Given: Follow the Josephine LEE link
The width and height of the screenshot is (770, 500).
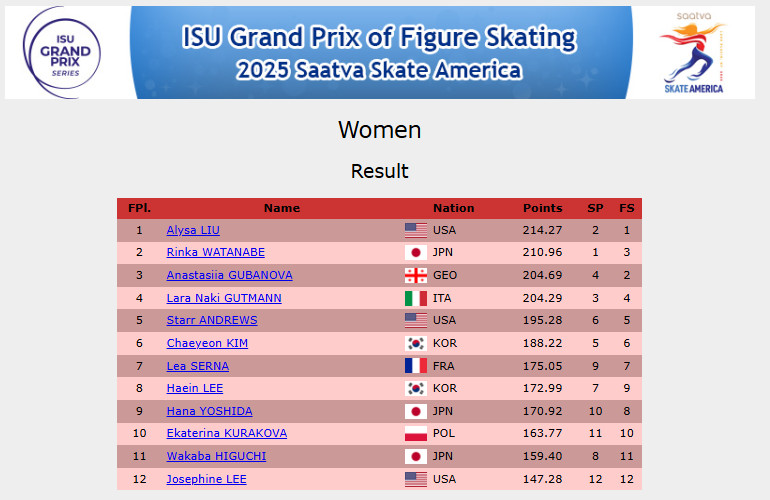Looking at the screenshot, I should [x=206, y=479].
